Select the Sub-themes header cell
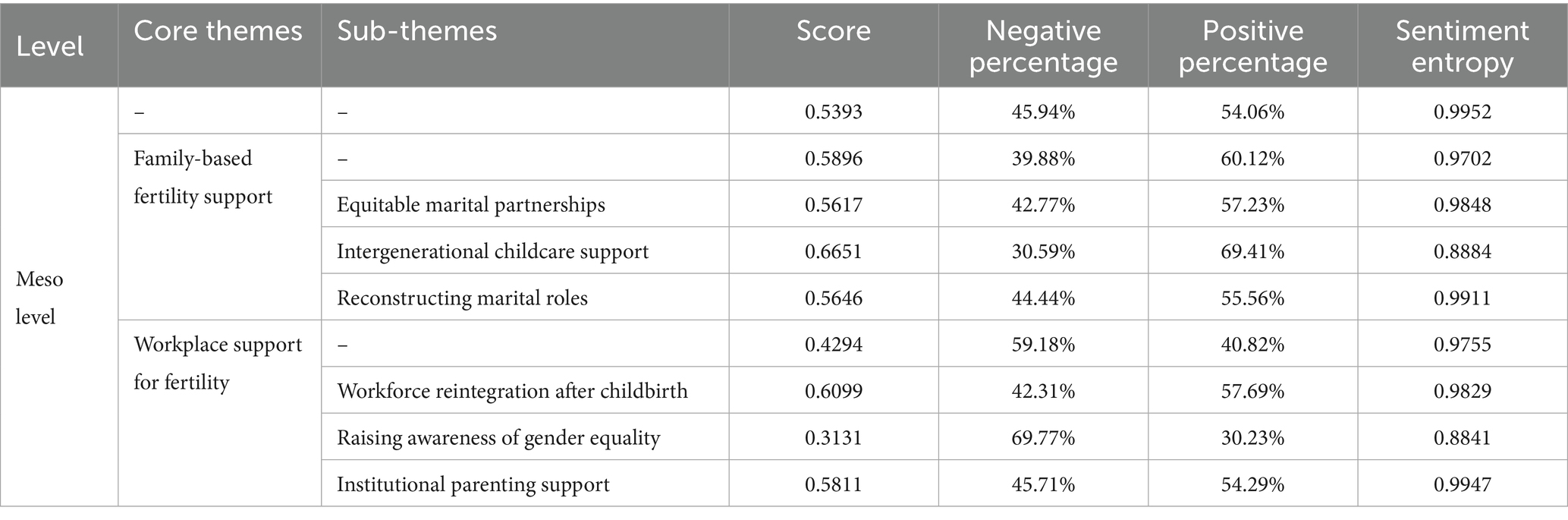Image resolution: width=1568 pixels, height=520 pixels. pos(417,31)
